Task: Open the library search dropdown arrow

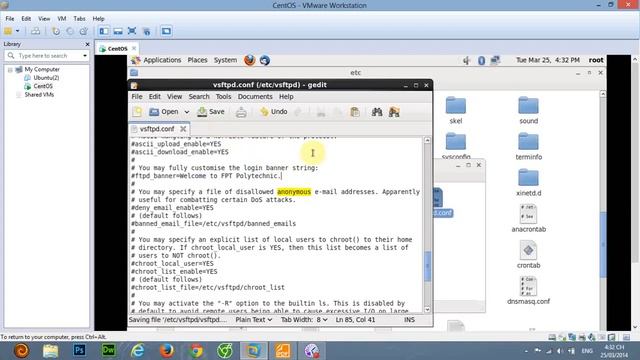Action: [x=85, y=56]
